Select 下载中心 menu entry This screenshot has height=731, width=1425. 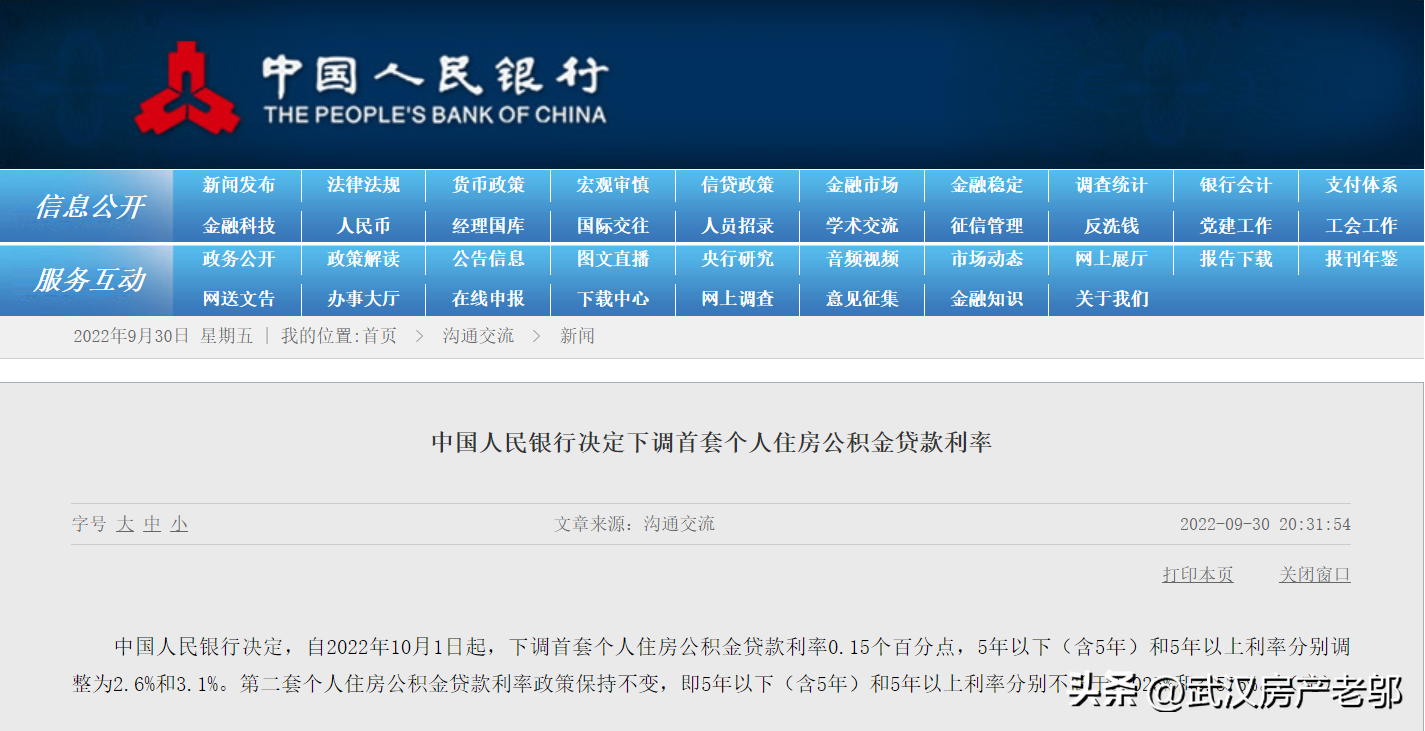coord(613,299)
